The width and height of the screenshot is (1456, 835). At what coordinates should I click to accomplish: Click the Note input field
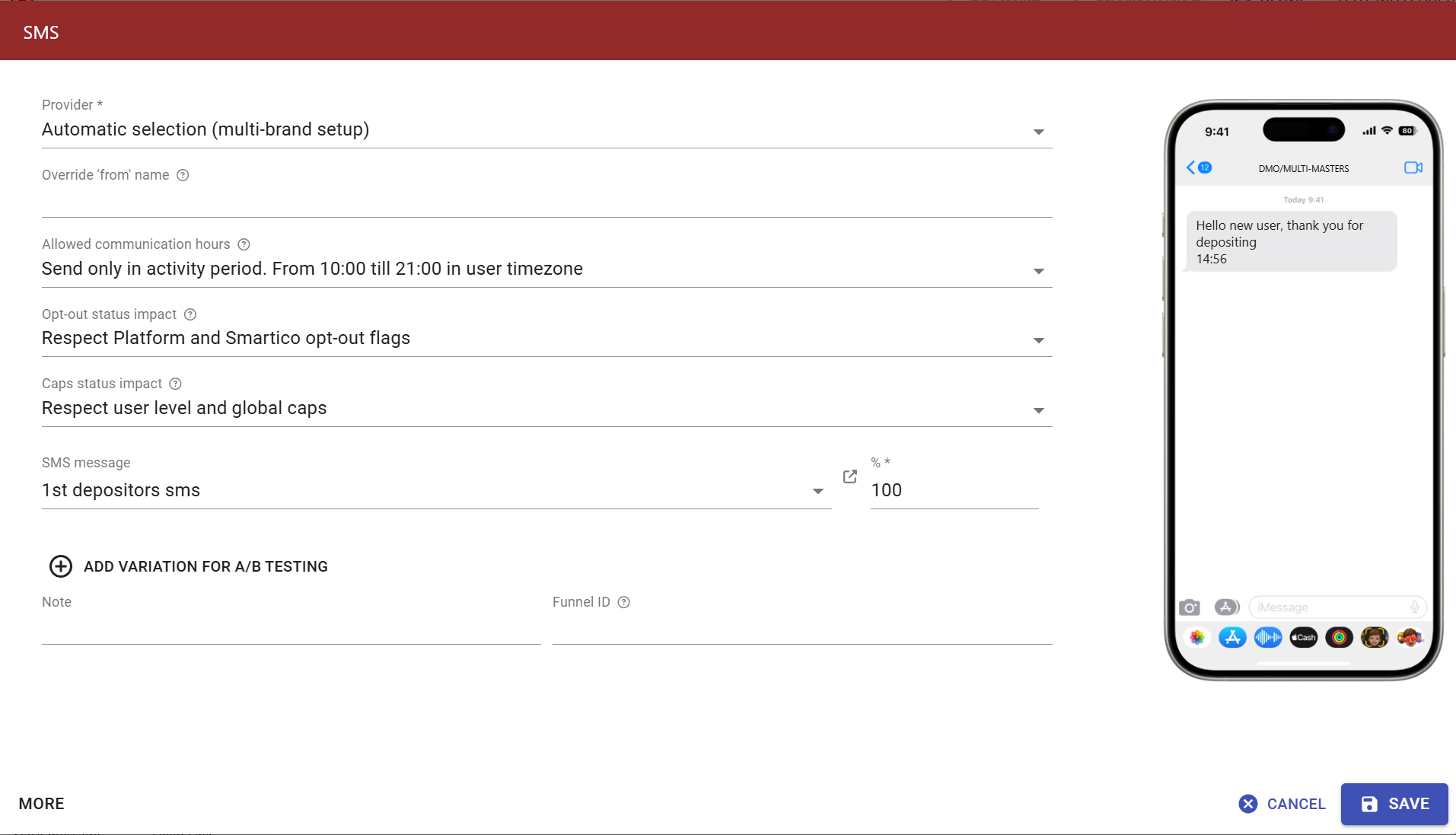click(x=291, y=629)
